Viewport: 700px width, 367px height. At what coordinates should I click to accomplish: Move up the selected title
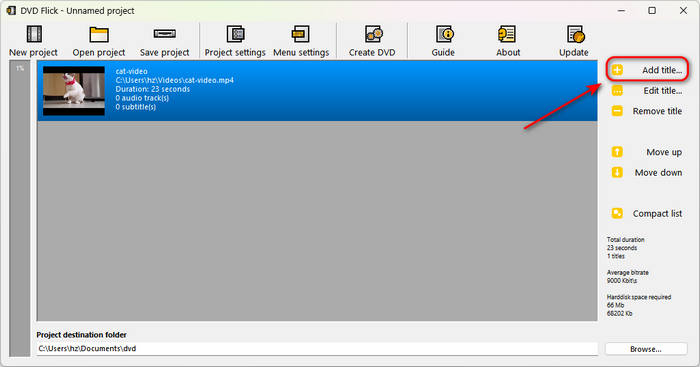coord(647,152)
